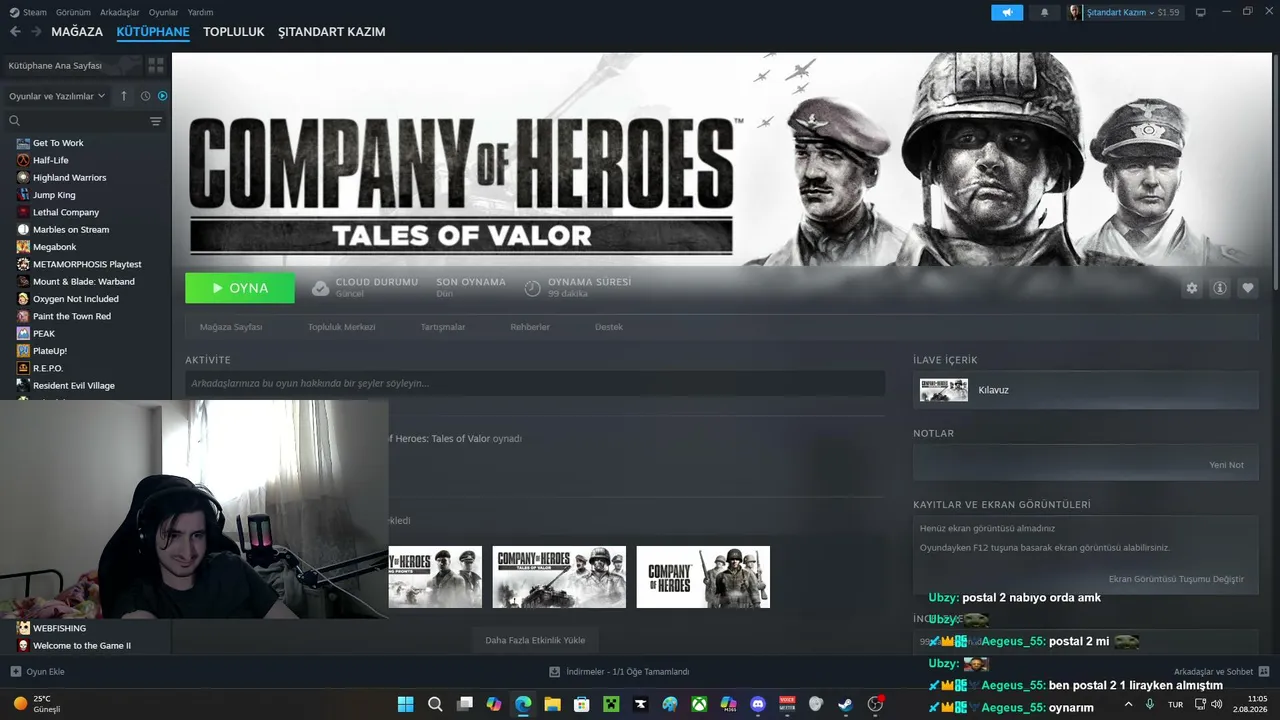The image size is (1280, 720).
Task: Open Discord from the taskbar
Action: [x=758, y=704]
